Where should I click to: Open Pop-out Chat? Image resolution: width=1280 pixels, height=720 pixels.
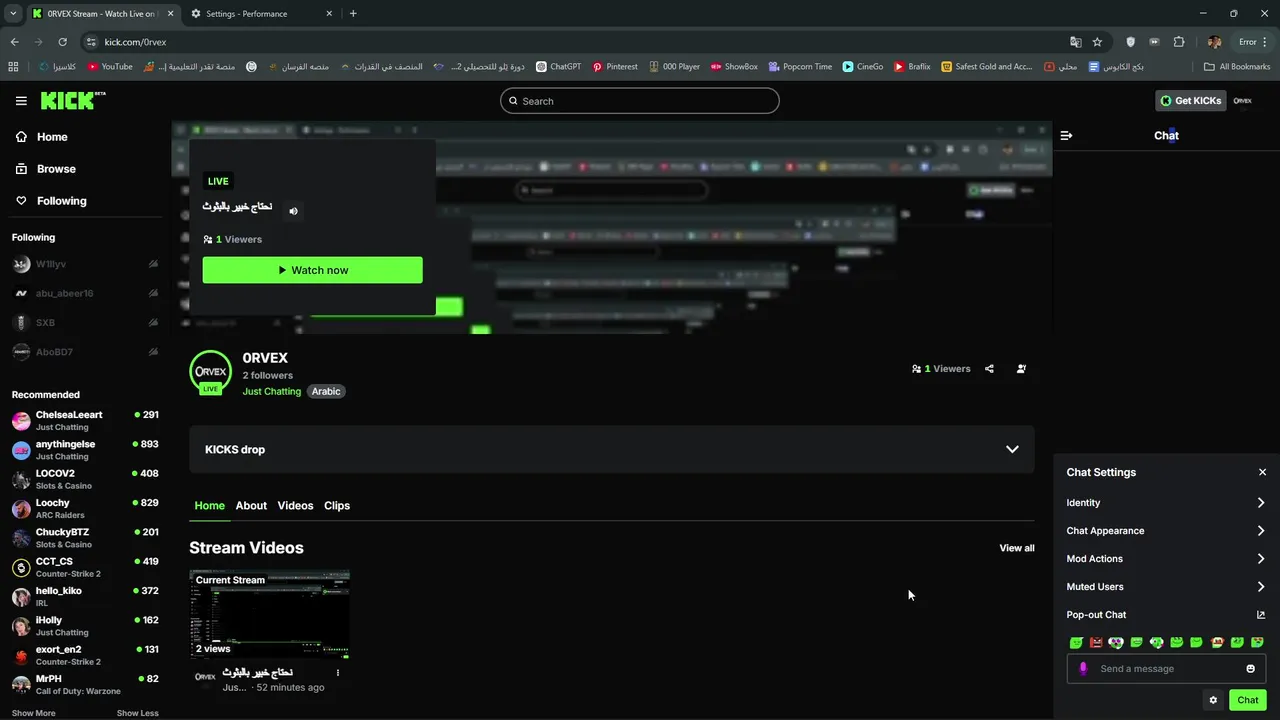1166,615
